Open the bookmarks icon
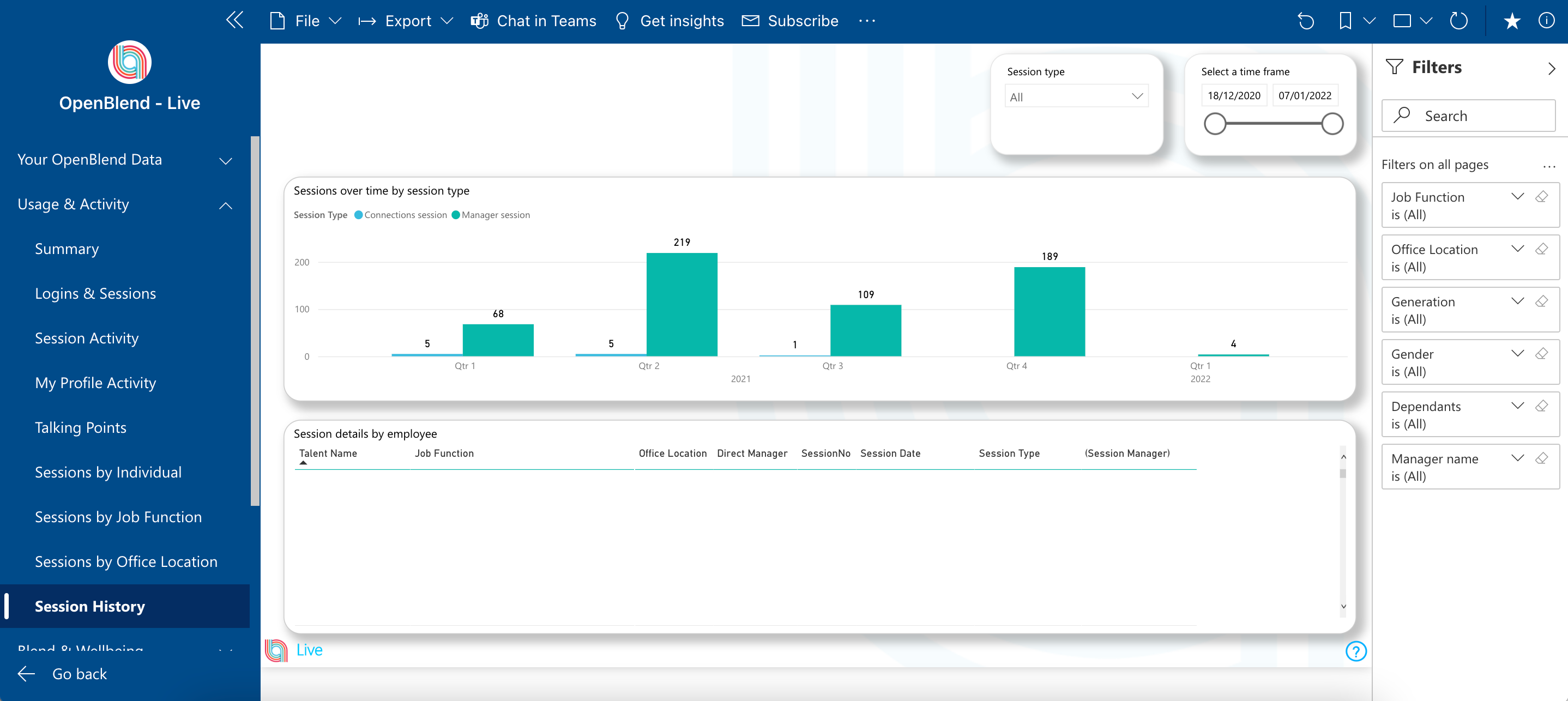Viewport: 1568px width, 701px height. [x=1345, y=21]
